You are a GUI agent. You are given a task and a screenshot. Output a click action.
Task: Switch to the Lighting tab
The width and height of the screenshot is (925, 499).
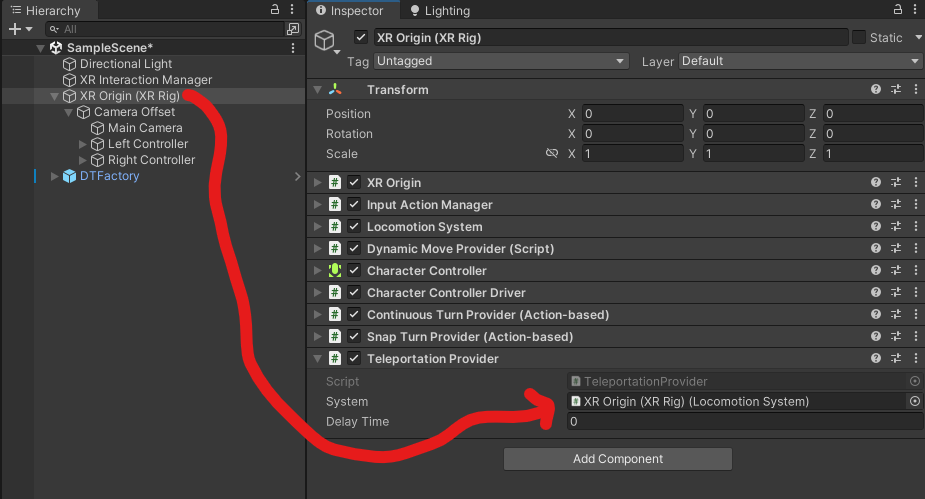(x=440, y=10)
